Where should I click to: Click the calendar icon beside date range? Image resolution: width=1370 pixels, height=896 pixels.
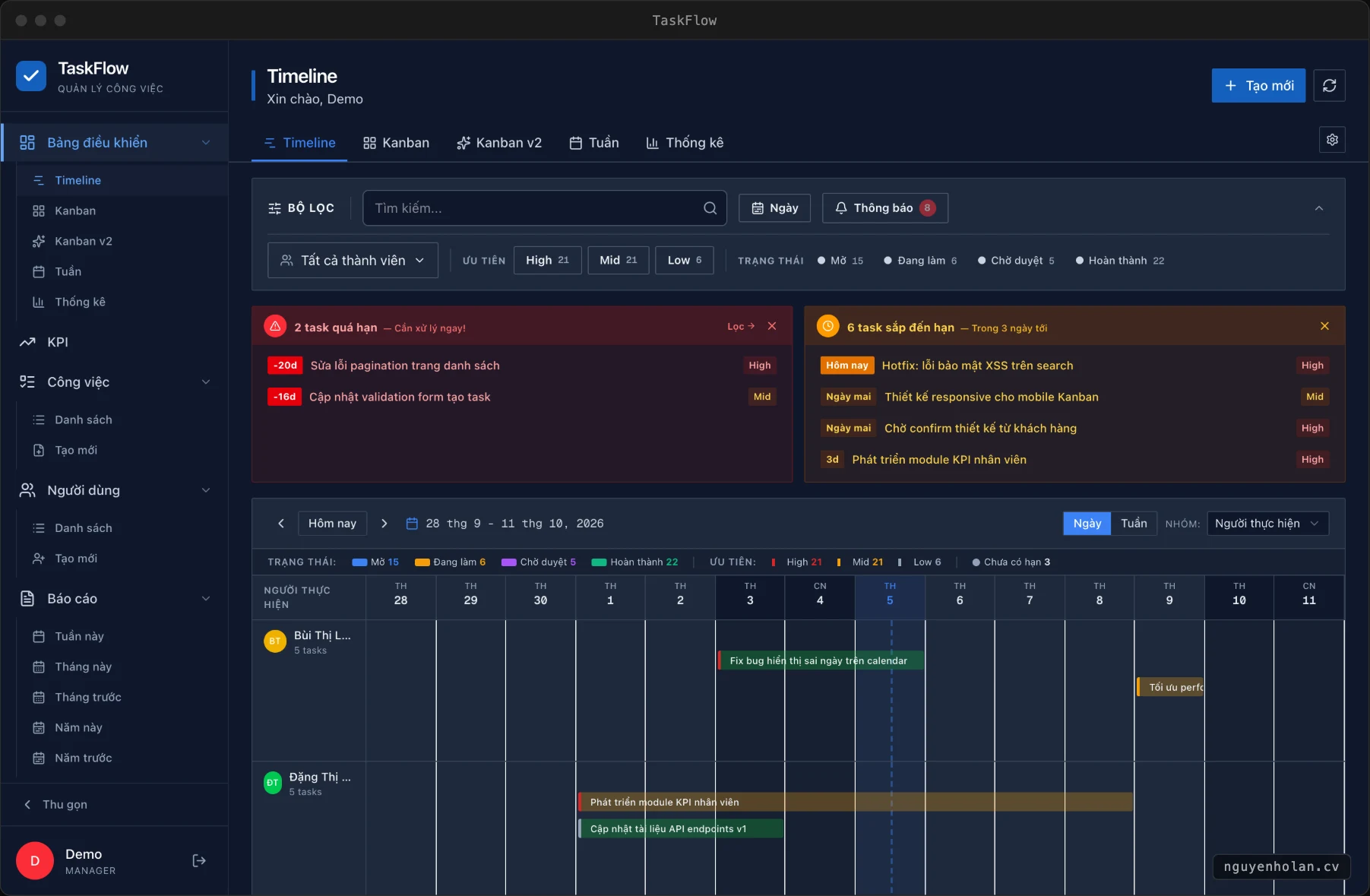(x=412, y=524)
